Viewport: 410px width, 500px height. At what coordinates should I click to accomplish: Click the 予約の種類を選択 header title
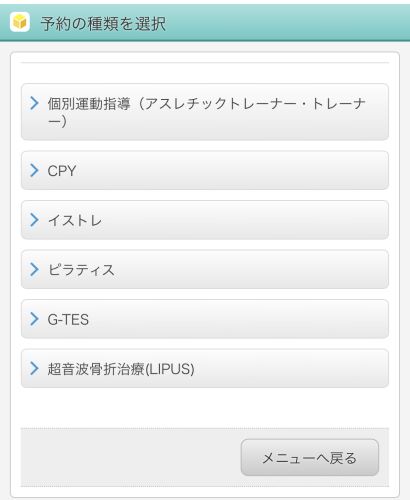click(x=103, y=23)
